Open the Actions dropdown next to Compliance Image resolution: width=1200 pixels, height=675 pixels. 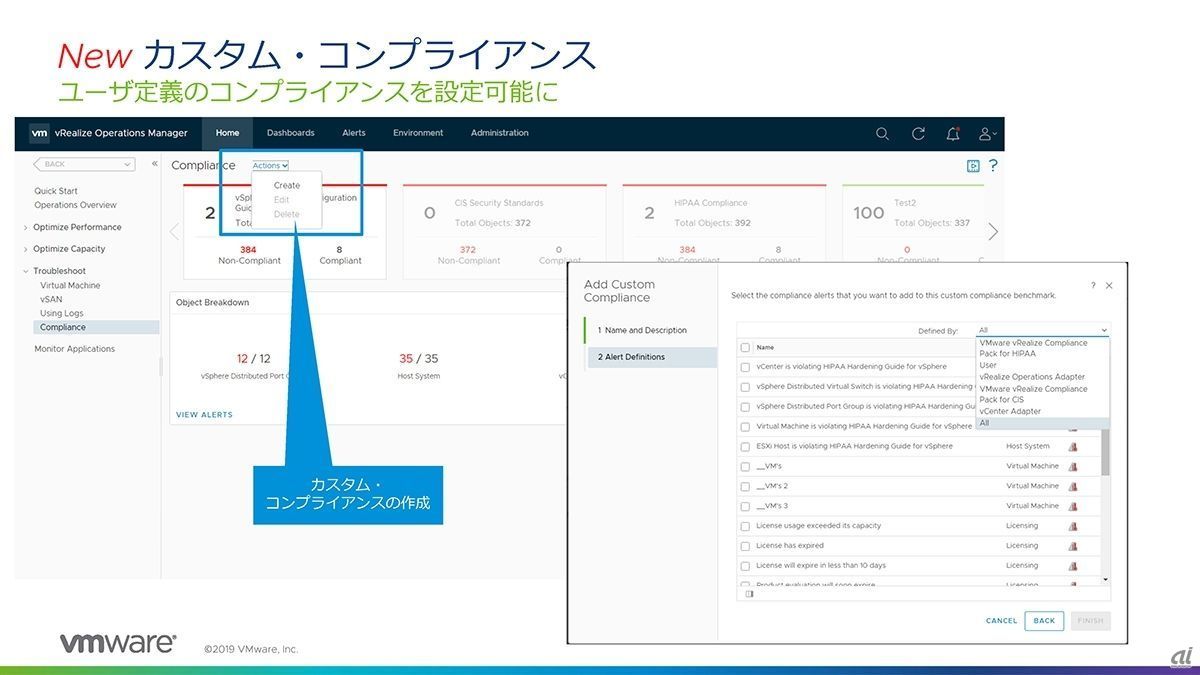click(x=270, y=166)
